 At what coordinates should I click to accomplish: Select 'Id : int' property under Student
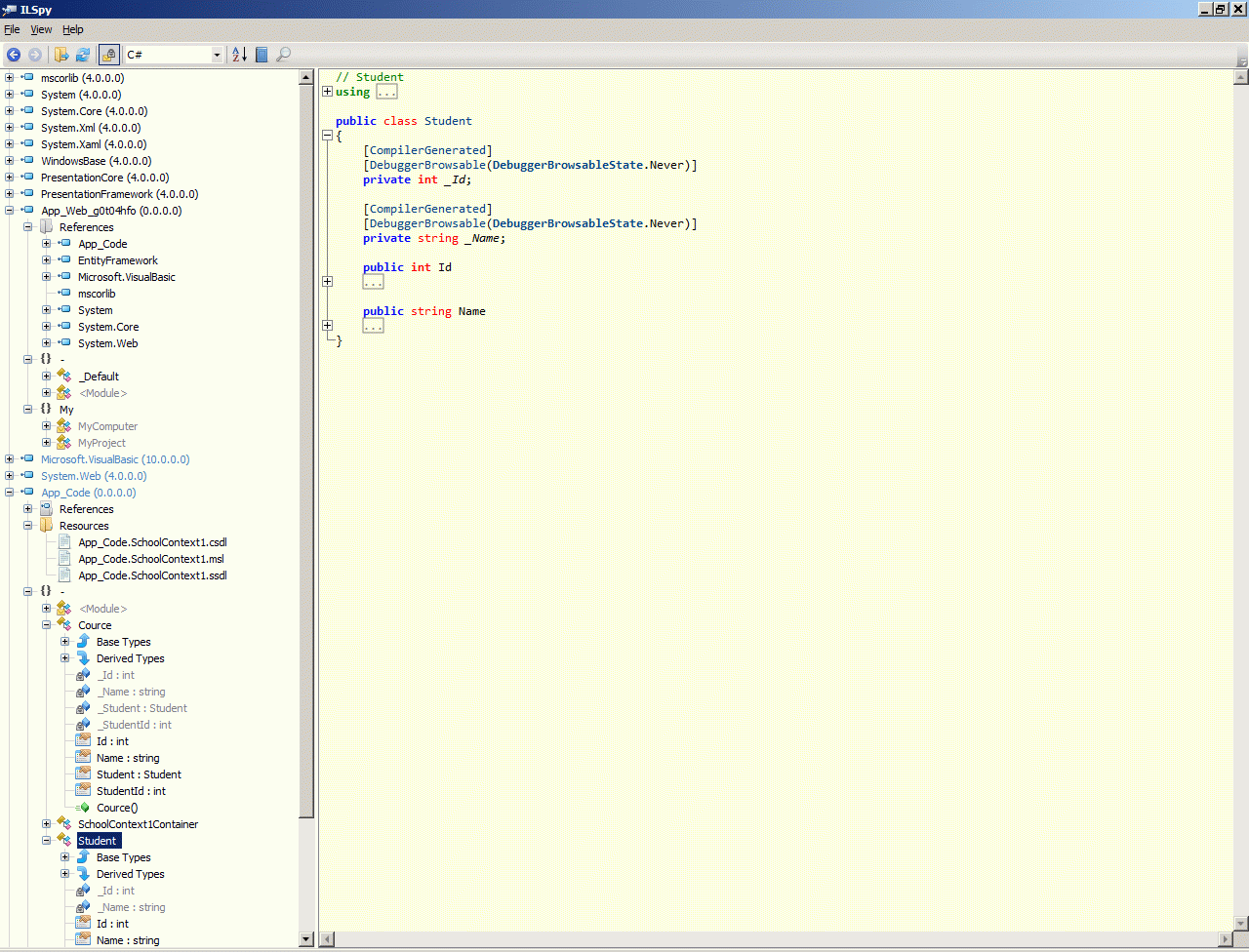click(x=112, y=924)
